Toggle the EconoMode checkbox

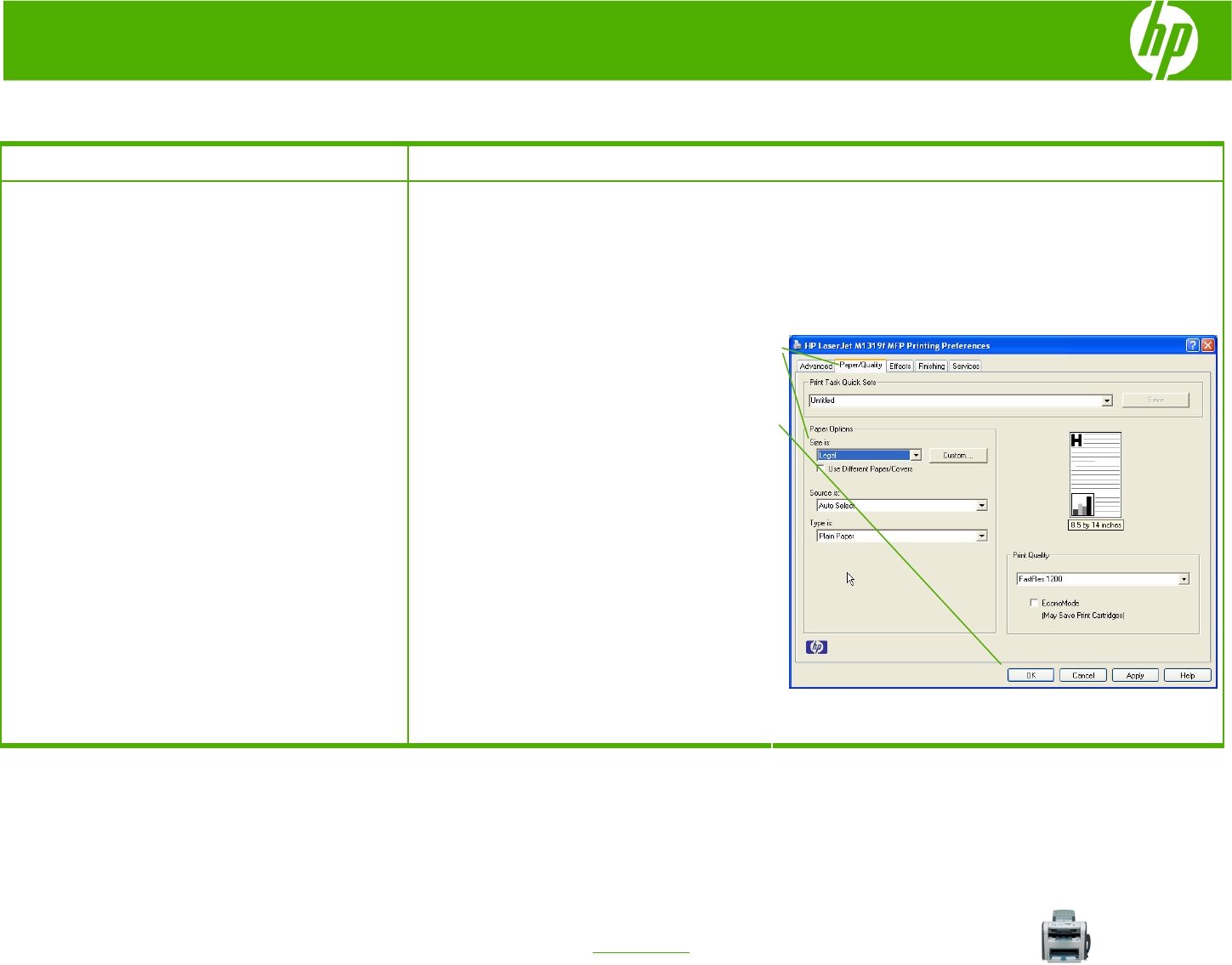pyautogui.click(x=1034, y=603)
